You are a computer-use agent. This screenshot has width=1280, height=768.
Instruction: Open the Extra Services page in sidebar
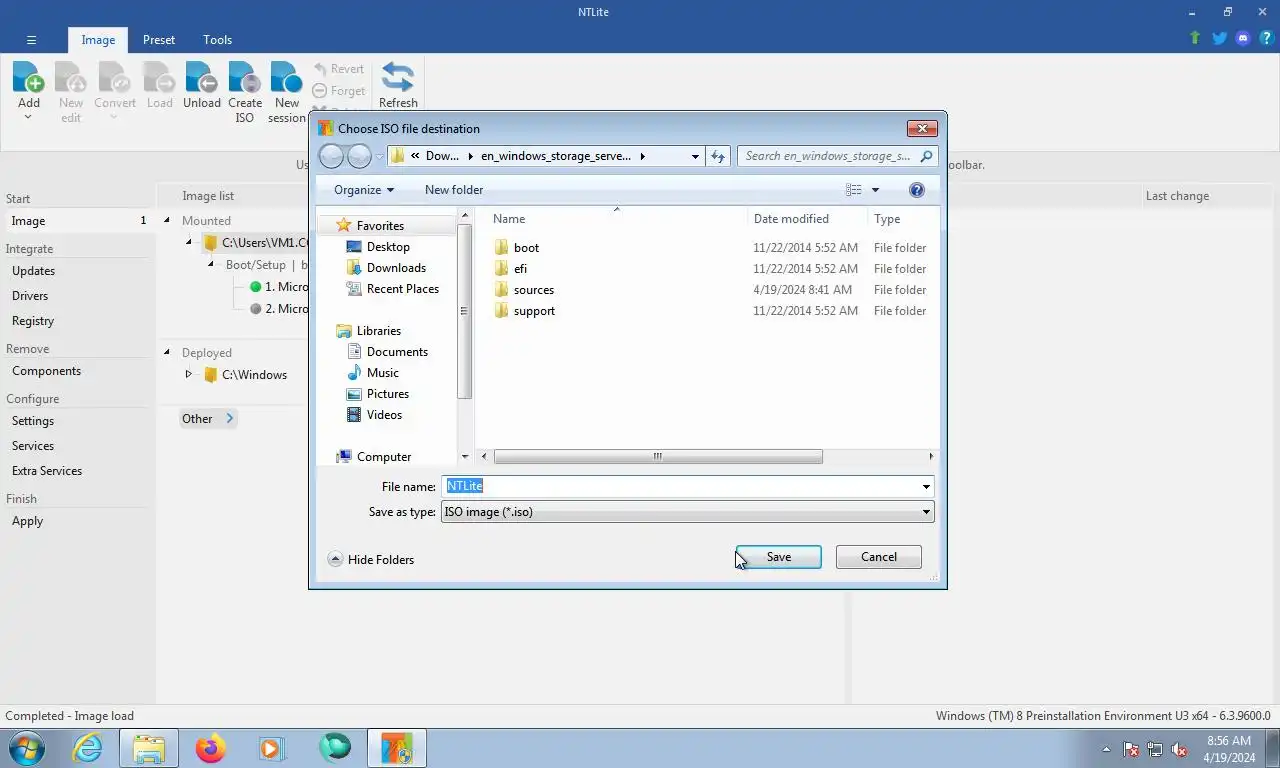47,471
